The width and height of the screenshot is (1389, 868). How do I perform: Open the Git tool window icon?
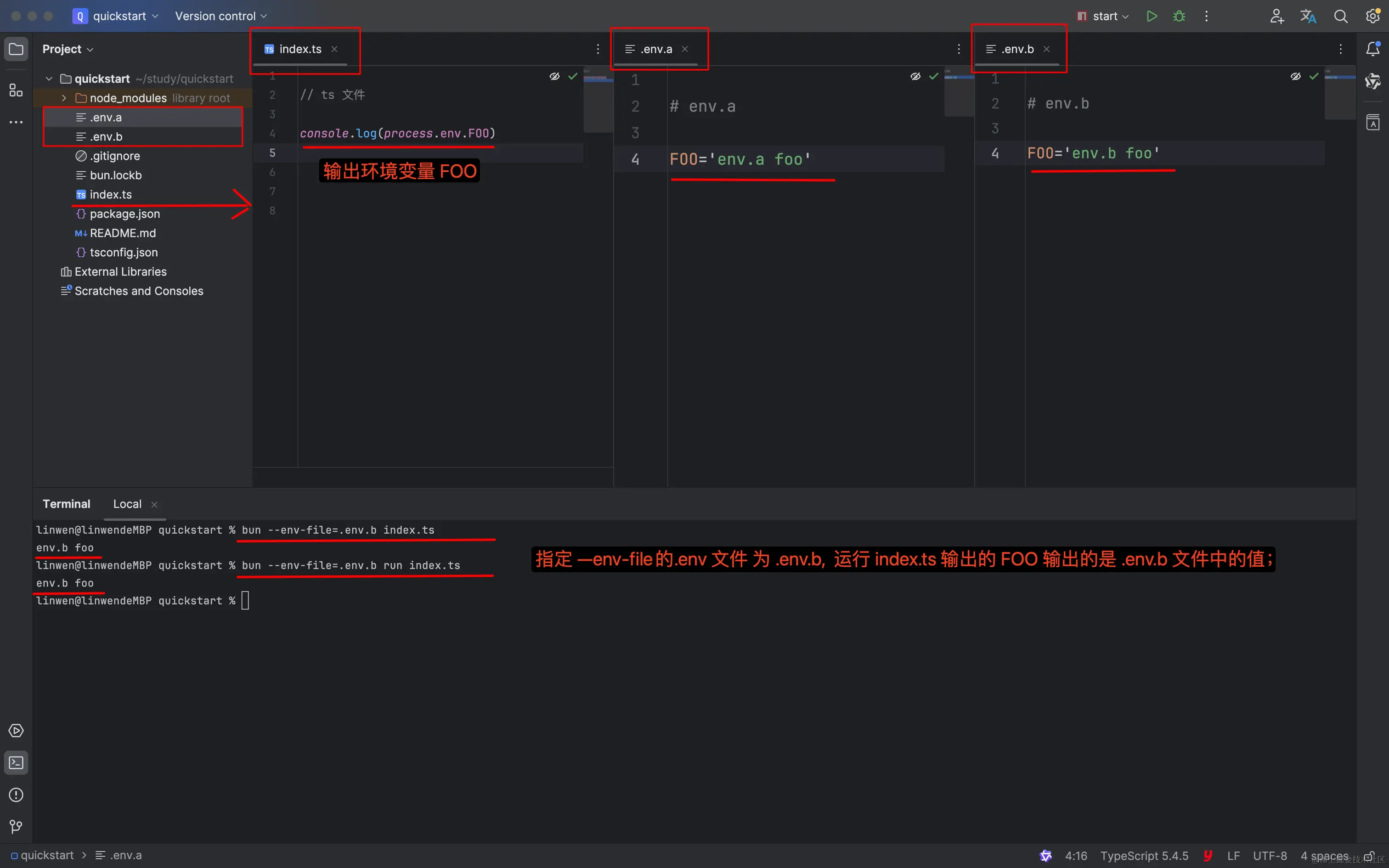[16, 827]
